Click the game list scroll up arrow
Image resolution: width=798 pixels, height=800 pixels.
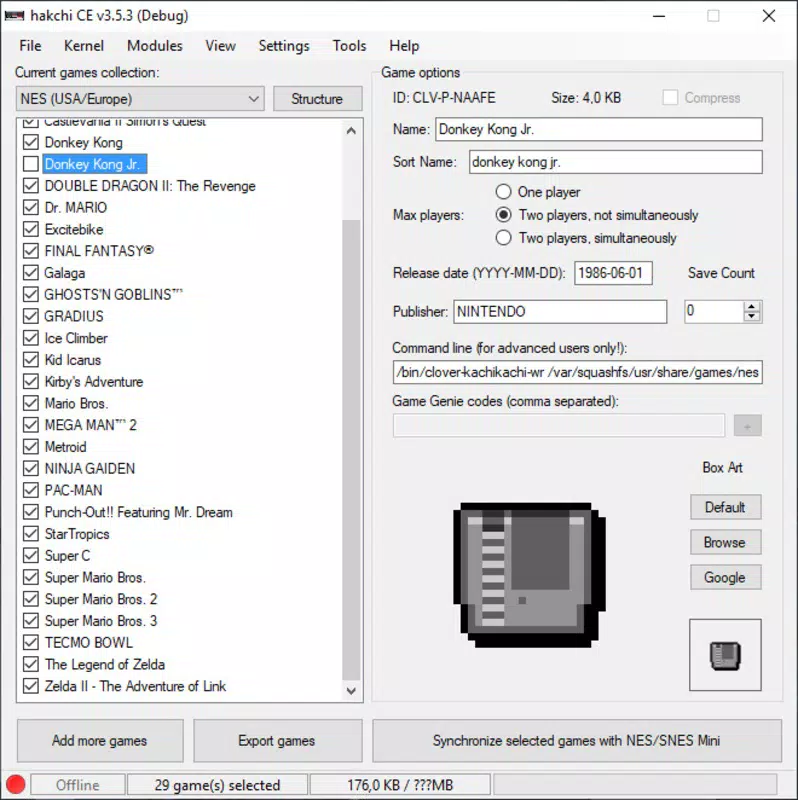coord(351,131)
